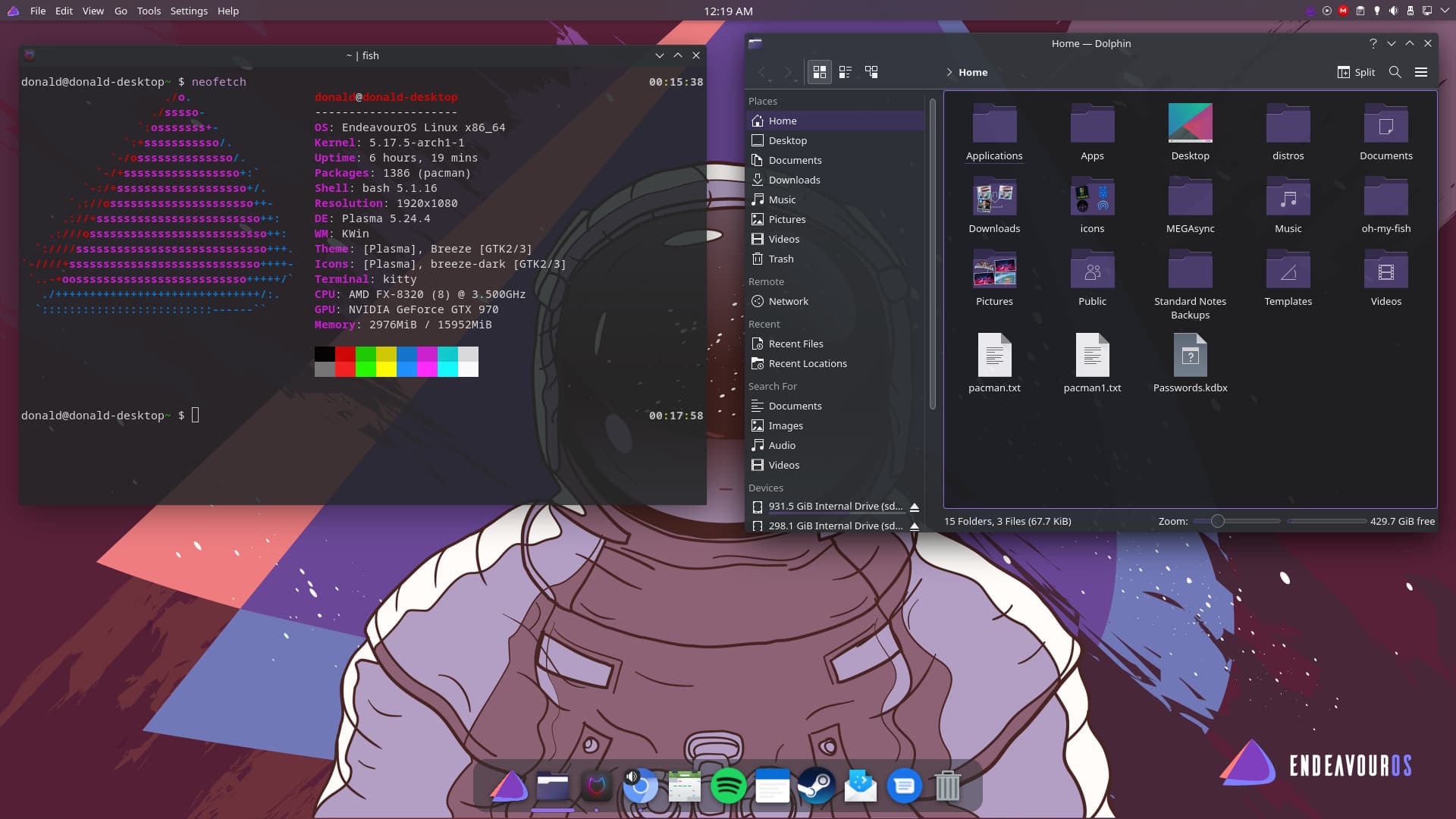The image size is (1456, 819).
Task: Open Dolphin's hamburger menu
Action: [1421, 72]
